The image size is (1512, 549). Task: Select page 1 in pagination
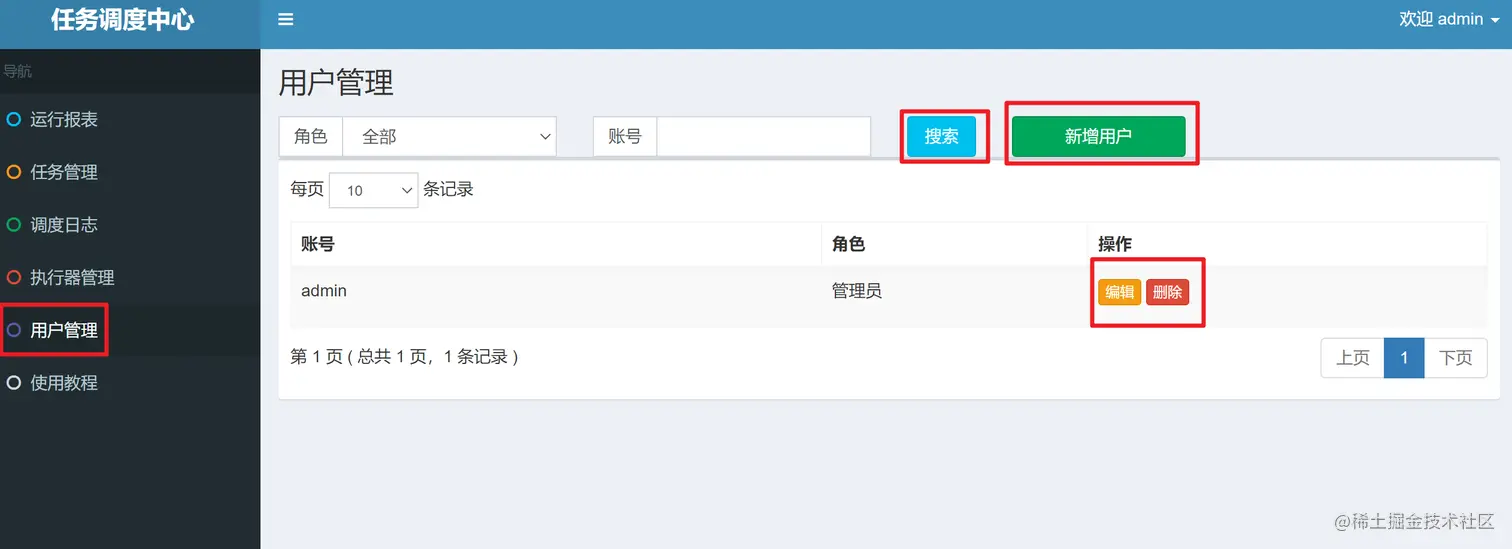(x=1404, y=358)
